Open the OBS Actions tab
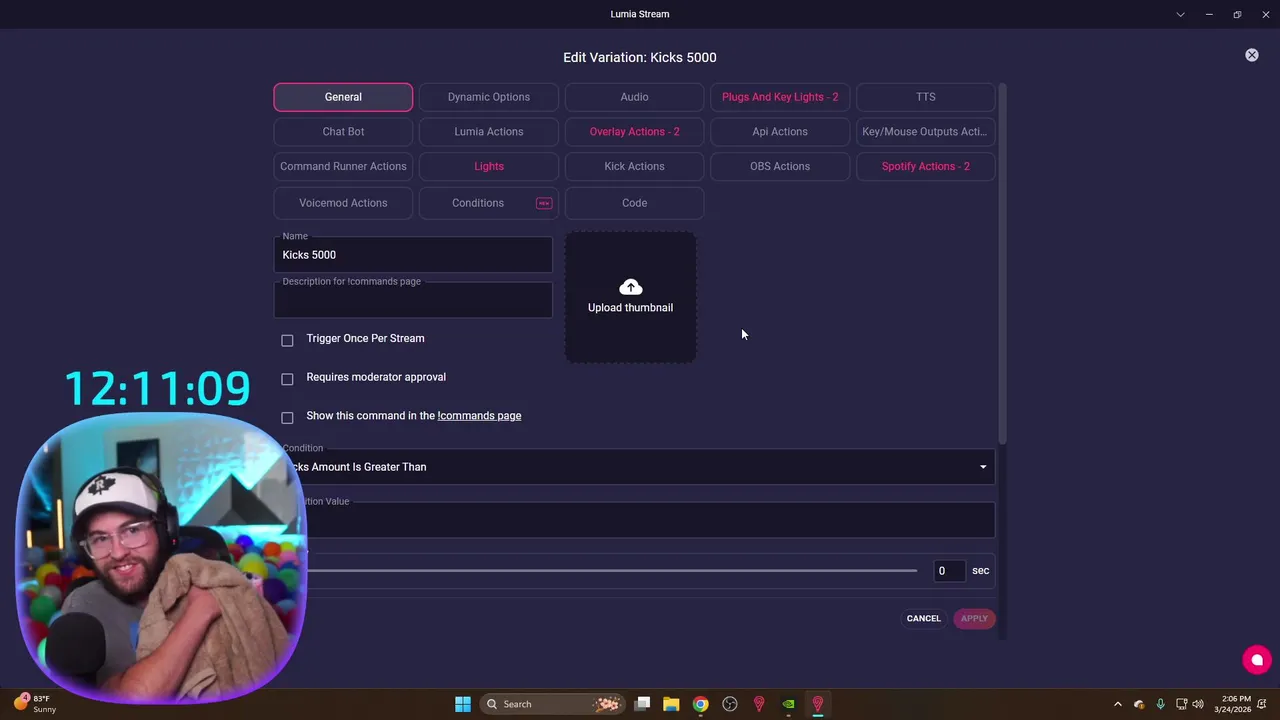This screenshot has height=720, width=1280. [780, 166]
